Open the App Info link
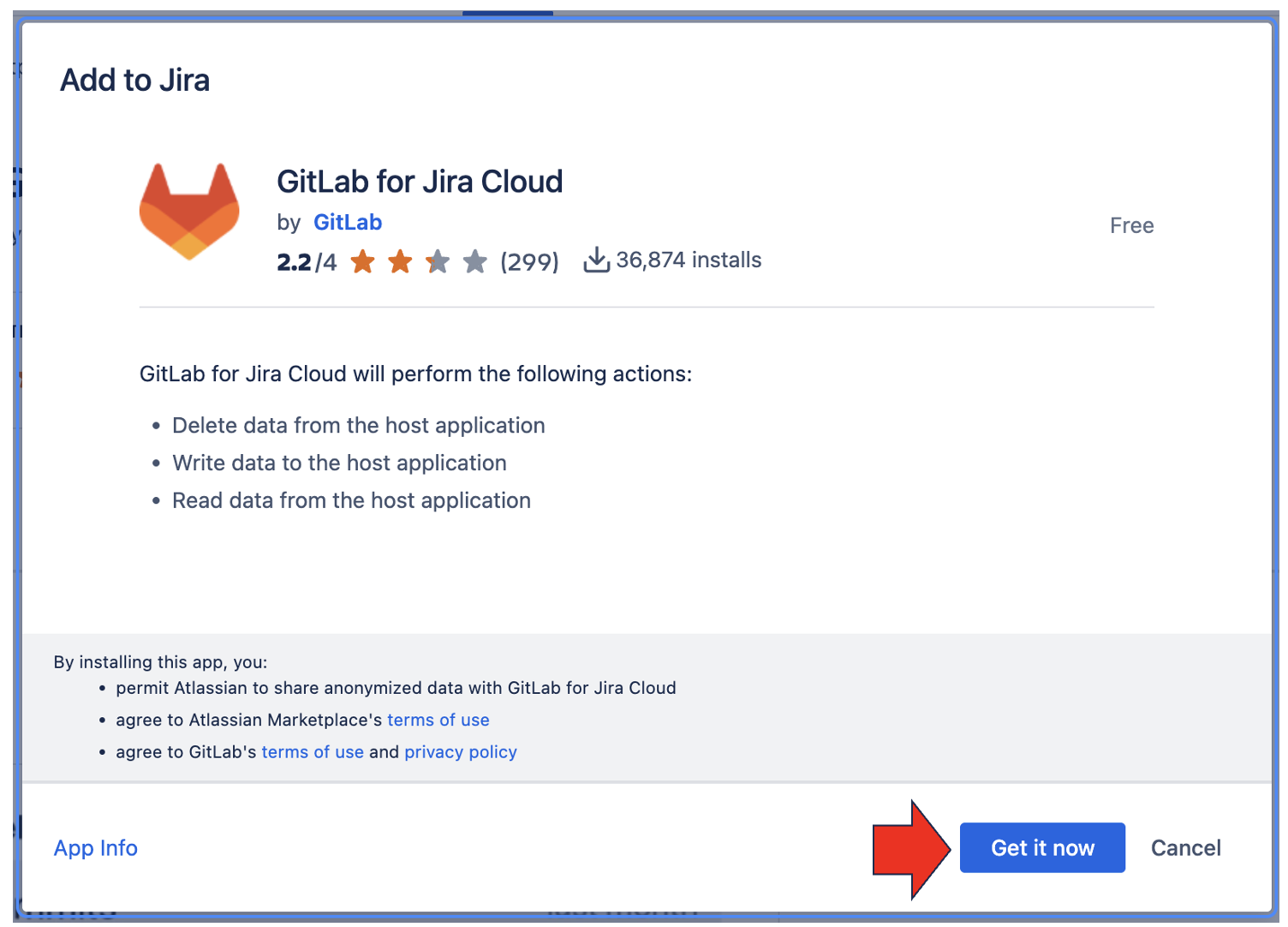Viewport: 1288px width, 927px height. coord(96,847)
